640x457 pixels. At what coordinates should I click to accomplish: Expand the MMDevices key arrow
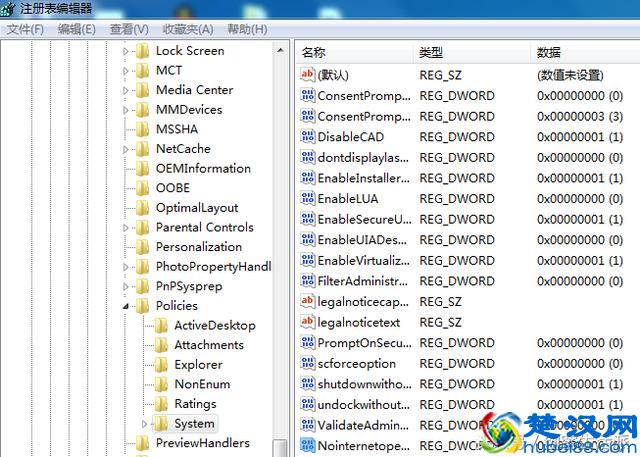(x=126, y=110)
